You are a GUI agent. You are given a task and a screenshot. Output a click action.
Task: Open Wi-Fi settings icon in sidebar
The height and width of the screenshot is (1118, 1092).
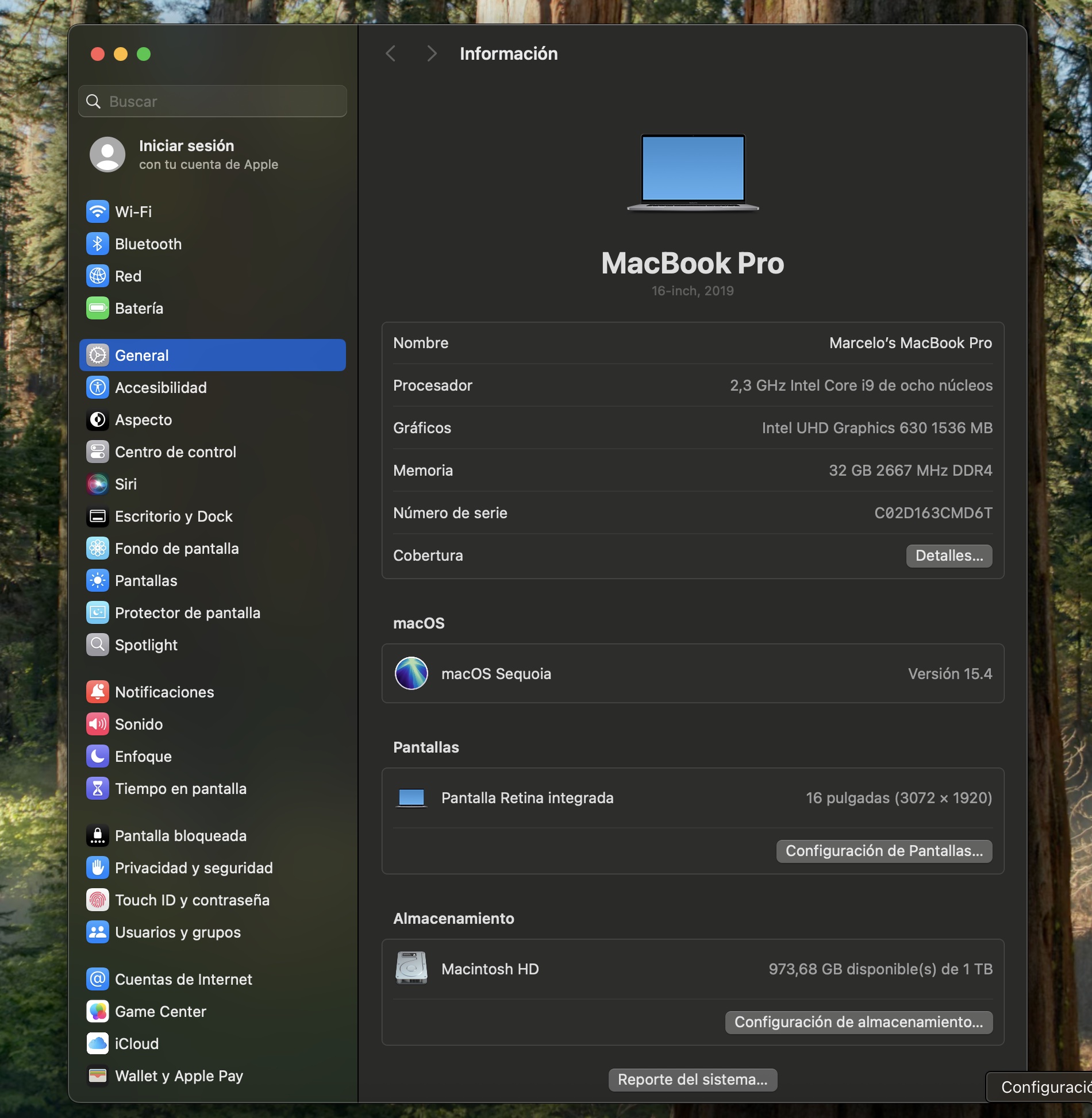[x=97, y=211]
